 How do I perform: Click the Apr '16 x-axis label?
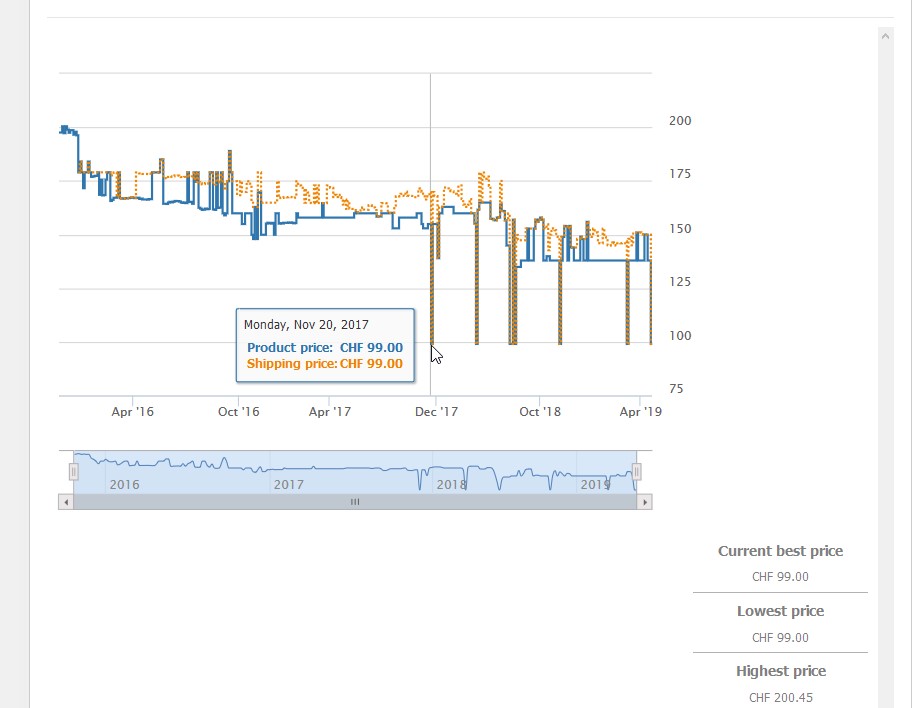pos(132,411)
